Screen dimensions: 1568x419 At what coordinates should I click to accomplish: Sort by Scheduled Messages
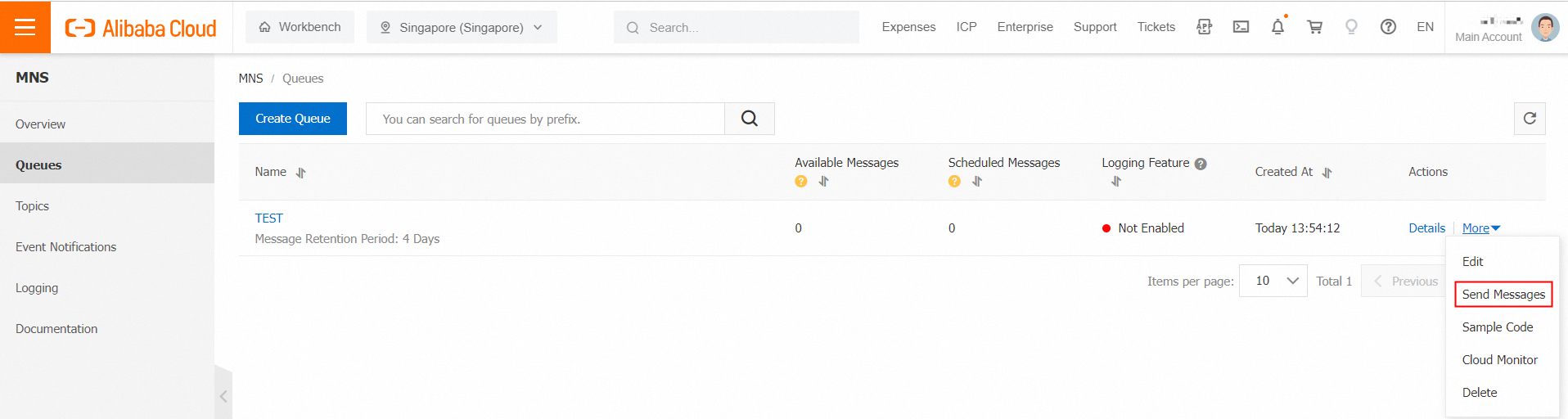[x=976, y=181]
